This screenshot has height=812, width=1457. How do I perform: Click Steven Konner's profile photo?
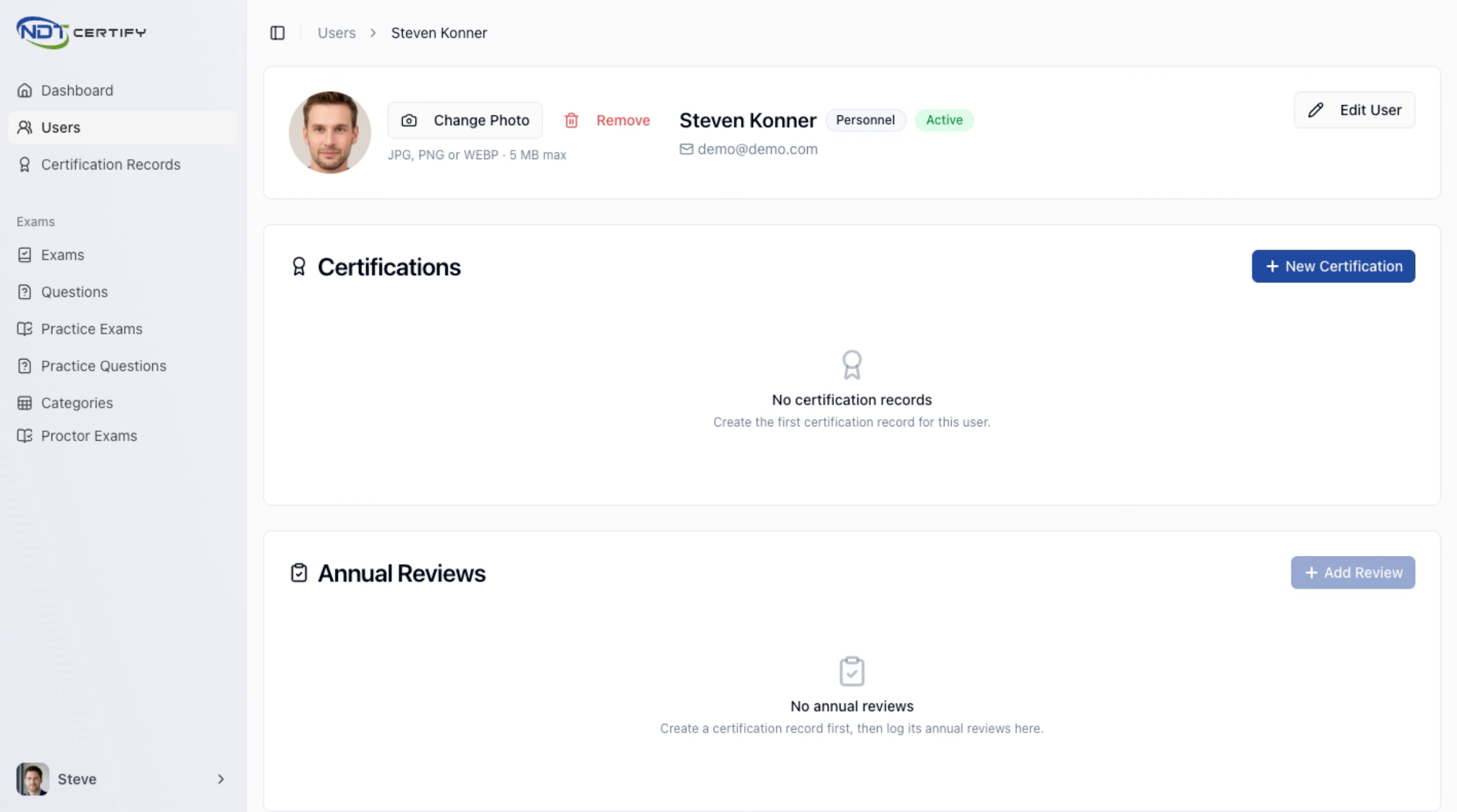(330, 132)
